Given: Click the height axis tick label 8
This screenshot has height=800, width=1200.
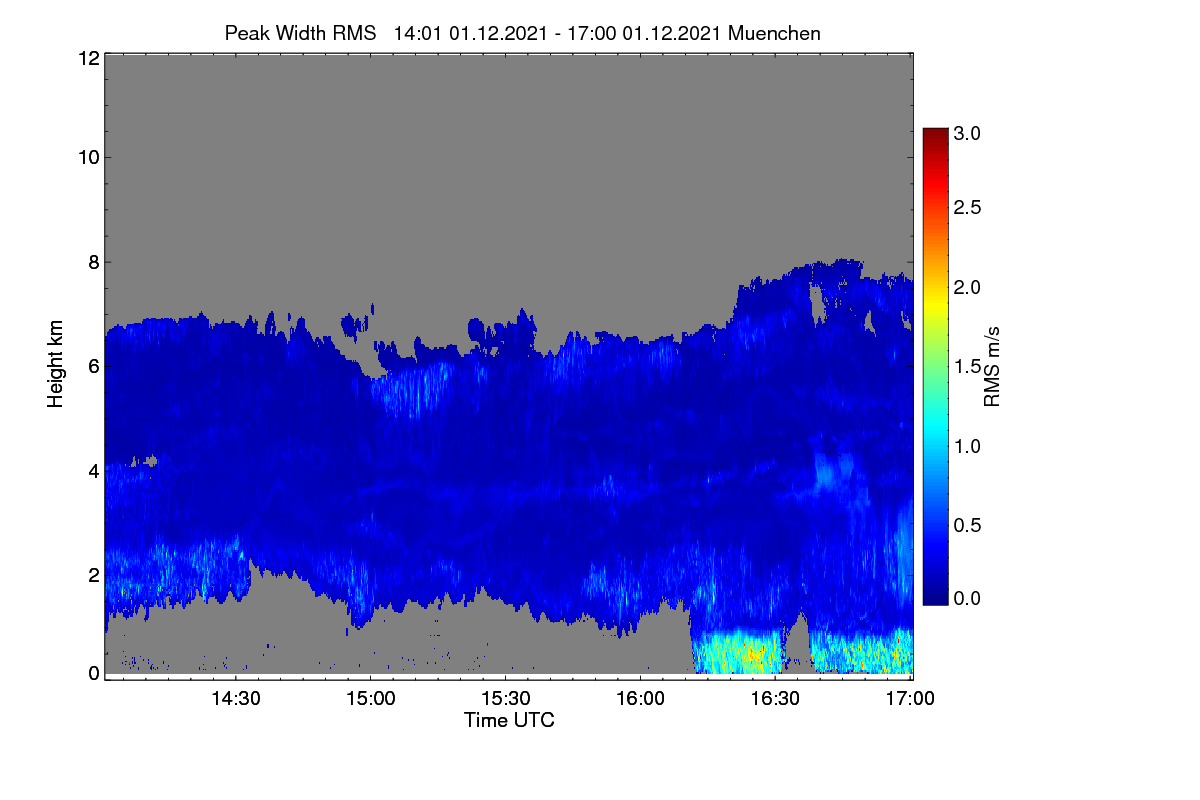Looking at the screenshot, I should [x=92, y=262].
